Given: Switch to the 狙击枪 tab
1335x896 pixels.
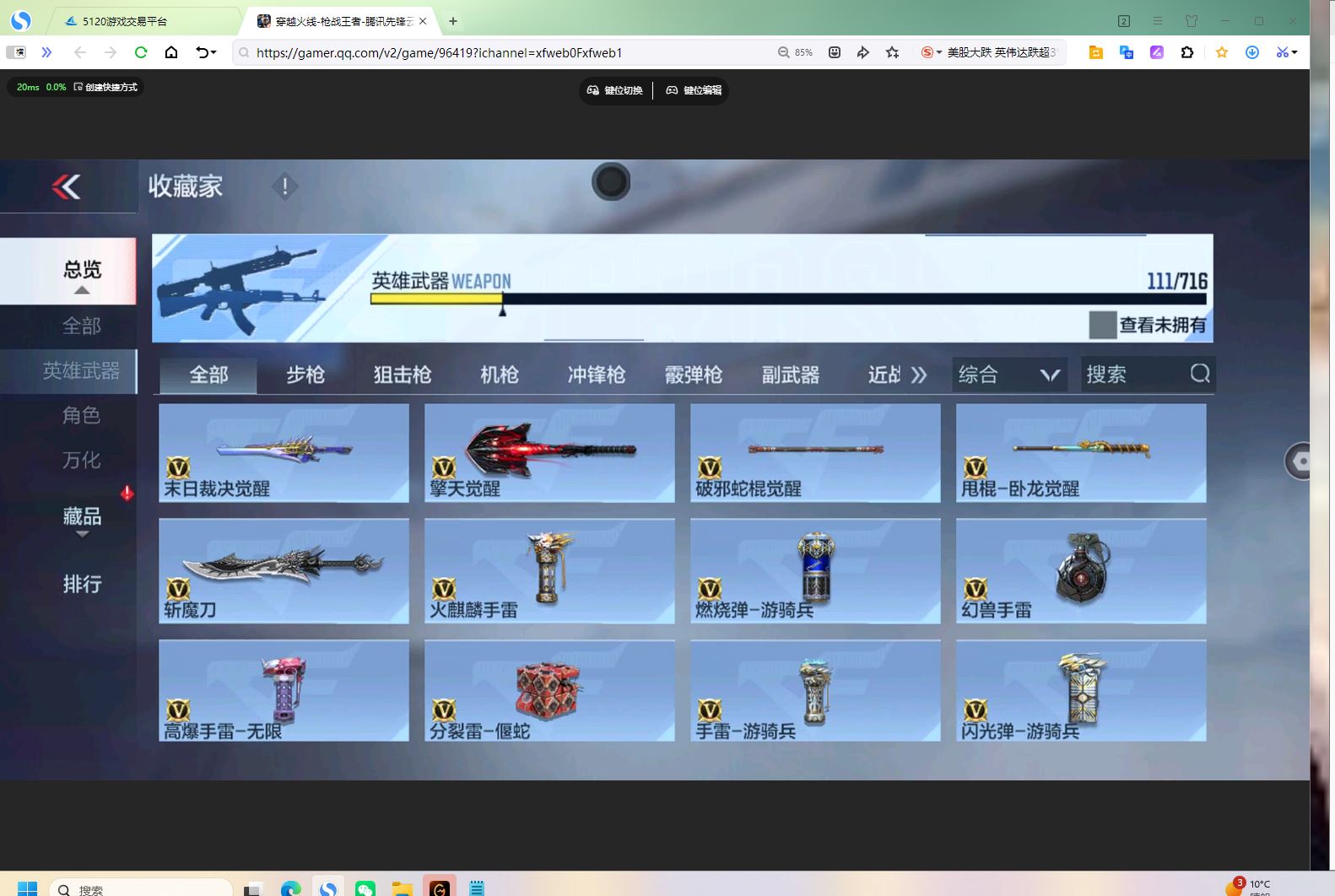Looking at the screenshot, I should click(x=403, y=375).
